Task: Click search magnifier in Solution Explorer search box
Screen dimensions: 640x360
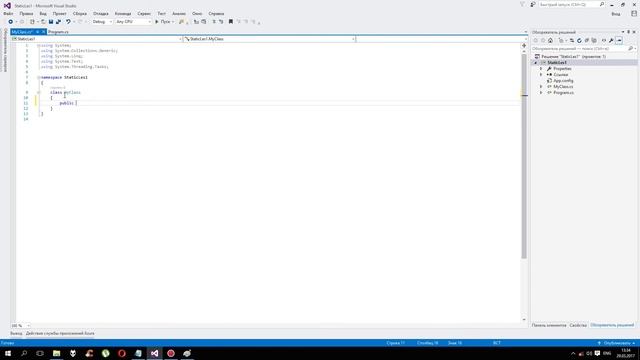Action: tap(630, 49)
